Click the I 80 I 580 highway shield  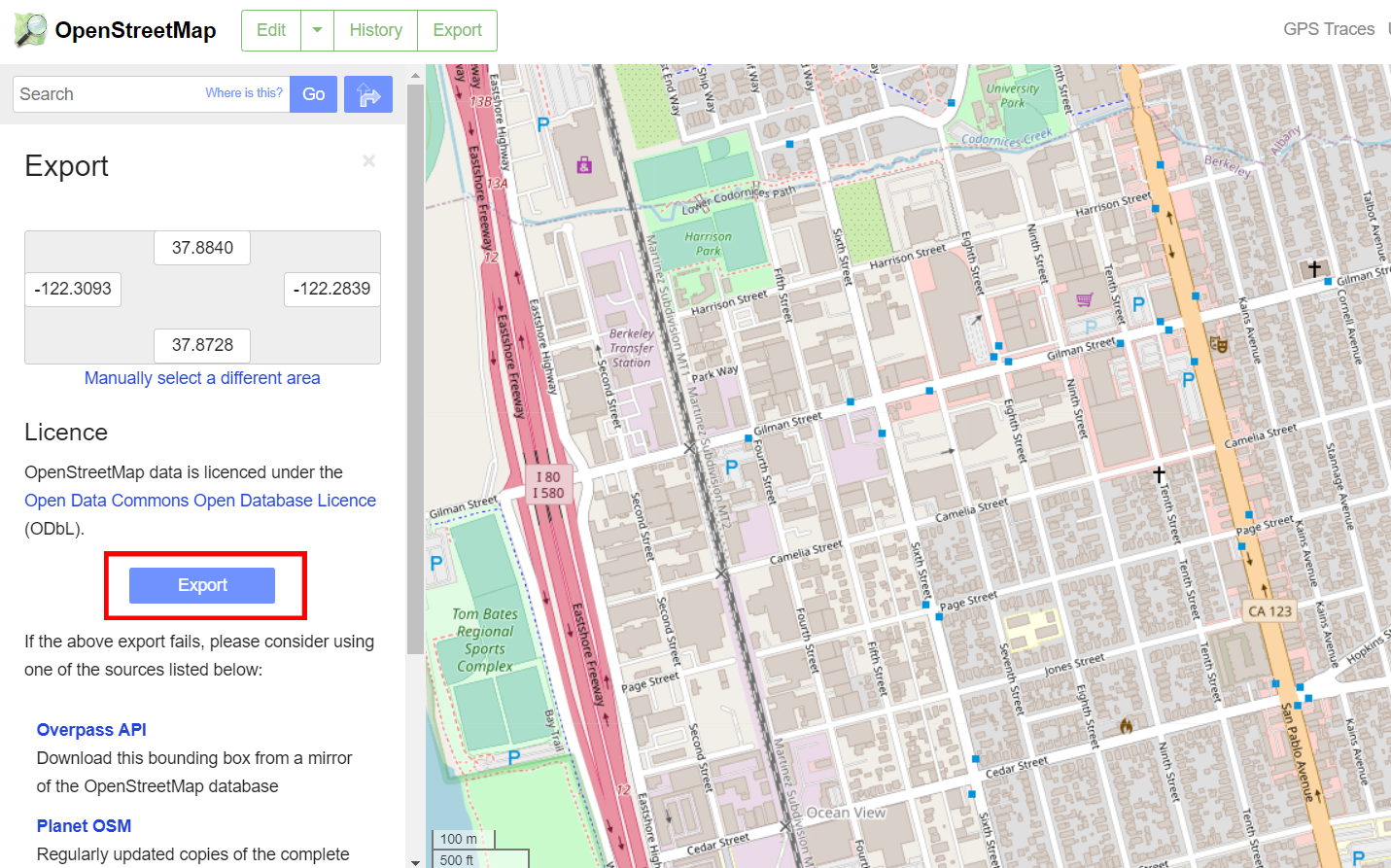point(548,485)
